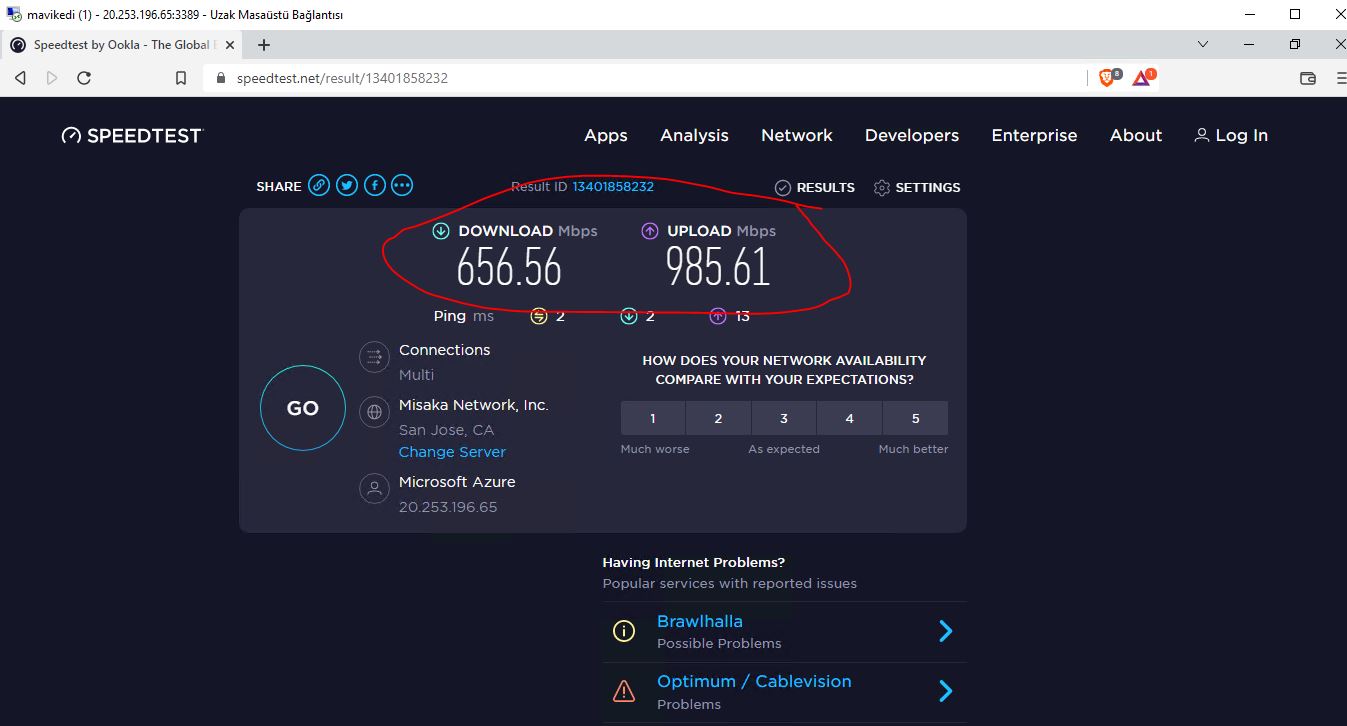Reload the page
The image size is (1347, 726).
click(x=84, y=78)
